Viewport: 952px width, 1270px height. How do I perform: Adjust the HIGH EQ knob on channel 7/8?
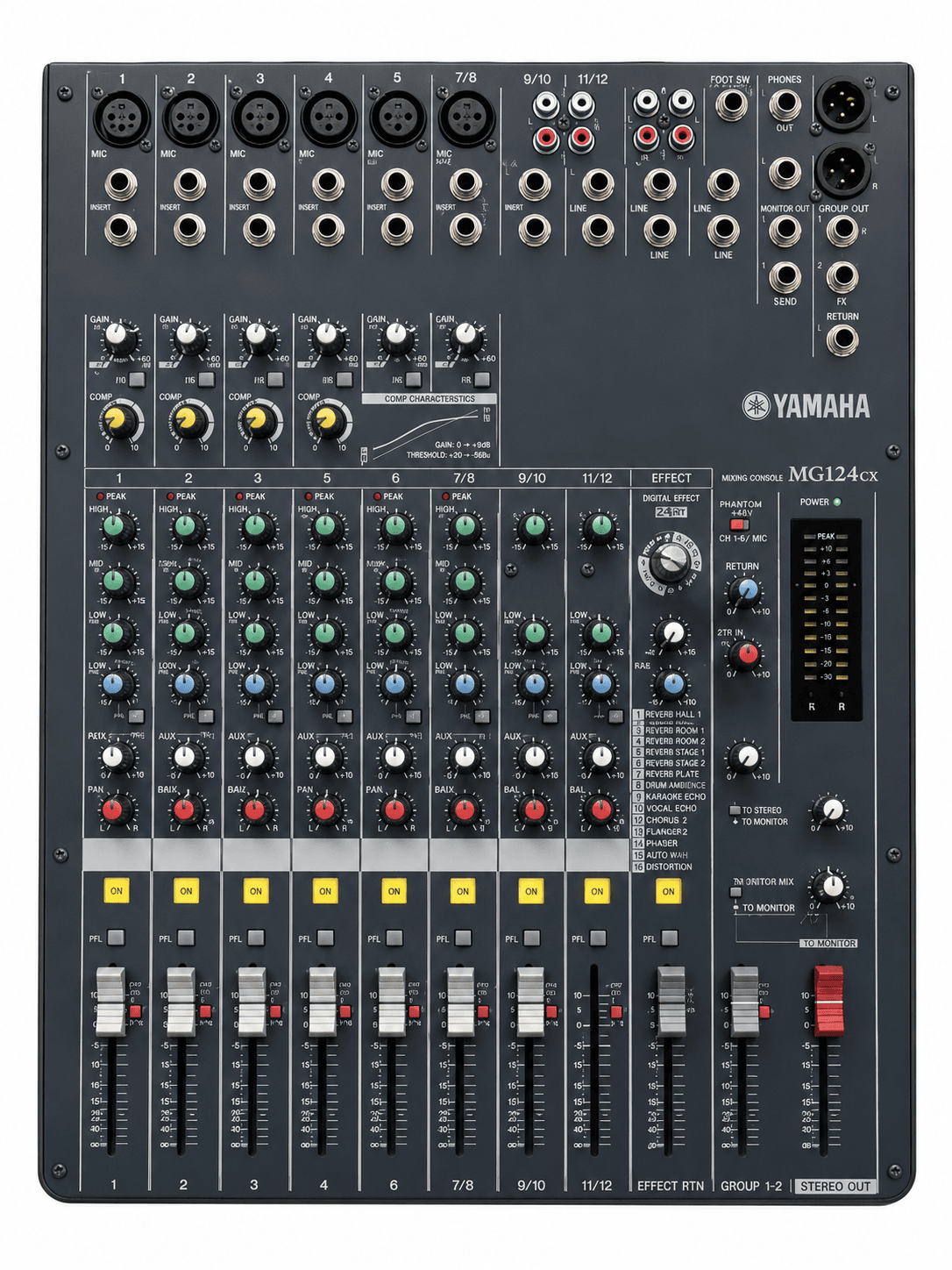pyautogui.click(x=465, y=527)
